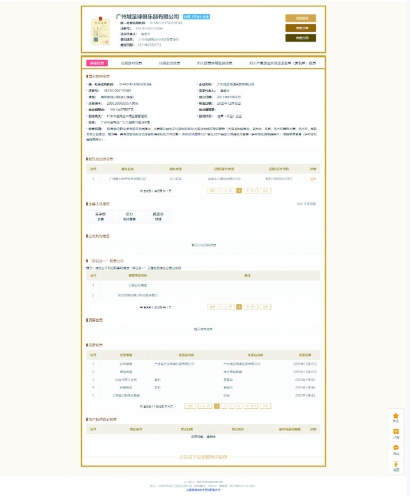Open the chat comment bubble icon
This screenshot has width=410, height=496.
point(396,448)
